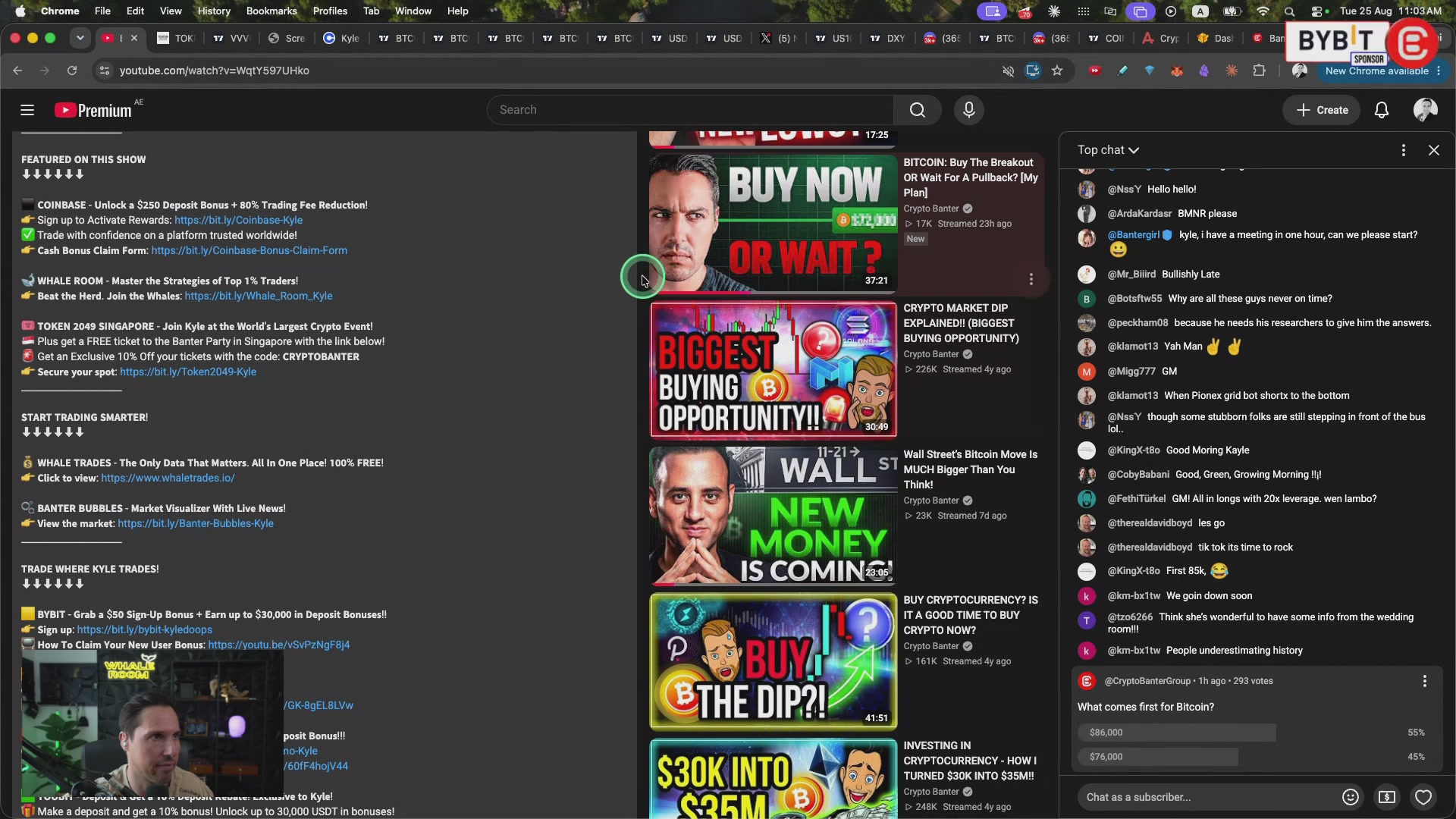Reload the page
1456x819 pixels.
coord(72,71)
